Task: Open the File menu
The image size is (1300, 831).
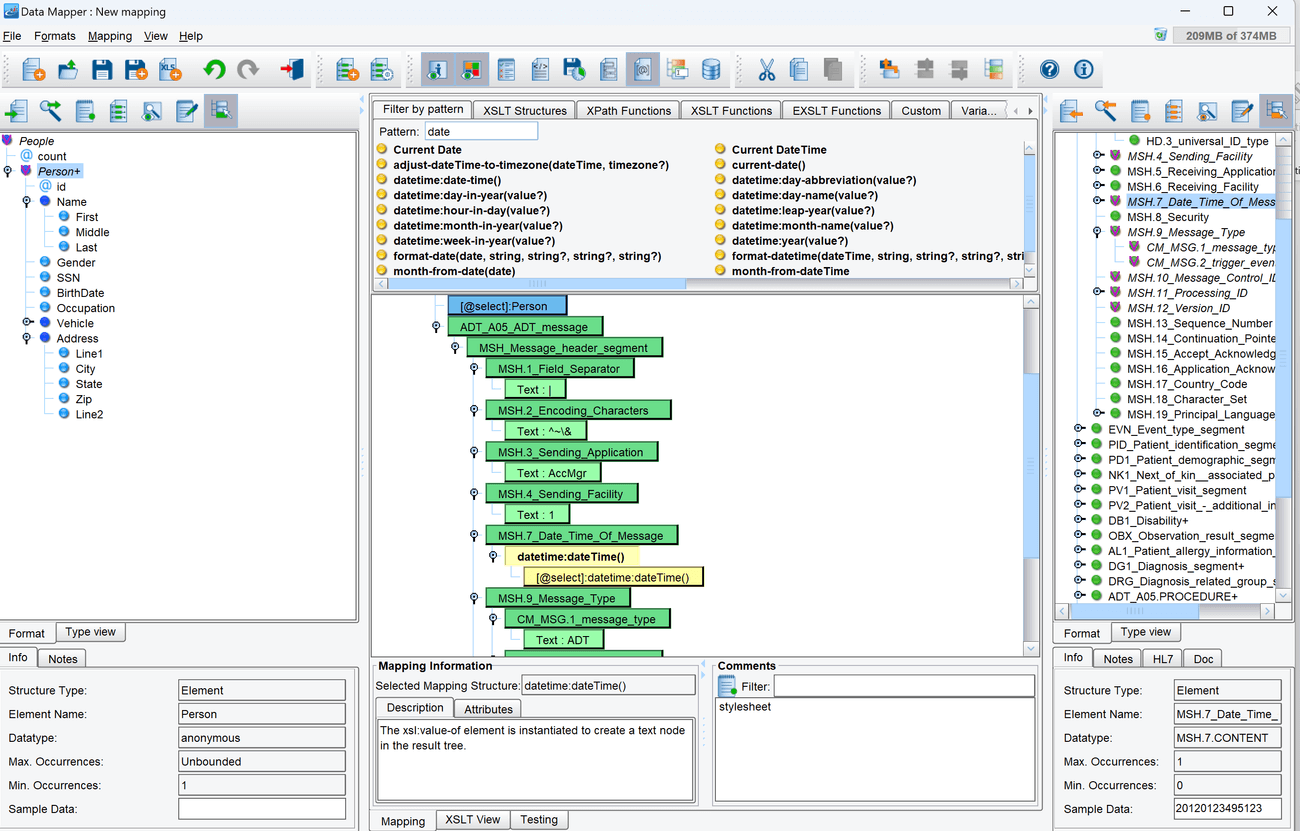Action: [12, 36]
